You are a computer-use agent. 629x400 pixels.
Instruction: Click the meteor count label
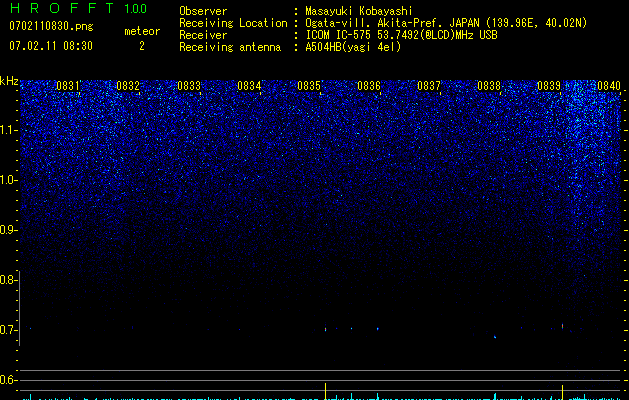pos(142,31)
